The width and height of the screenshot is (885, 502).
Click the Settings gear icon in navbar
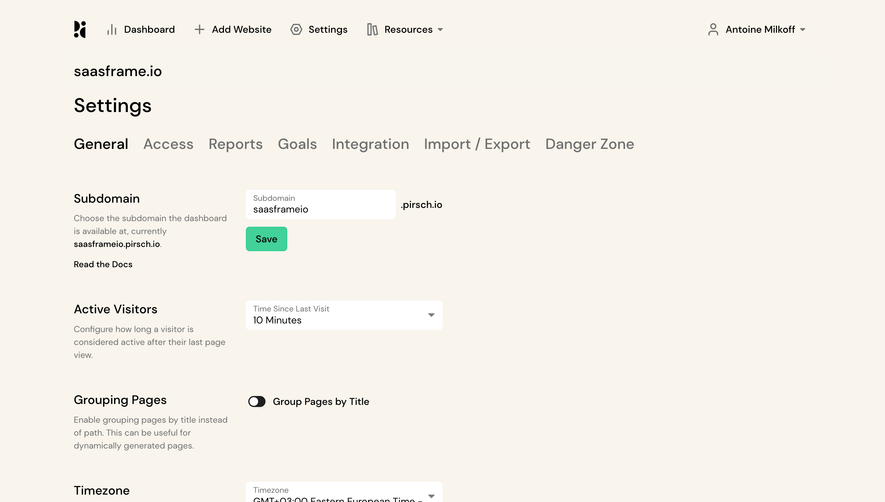click(296, 29)
